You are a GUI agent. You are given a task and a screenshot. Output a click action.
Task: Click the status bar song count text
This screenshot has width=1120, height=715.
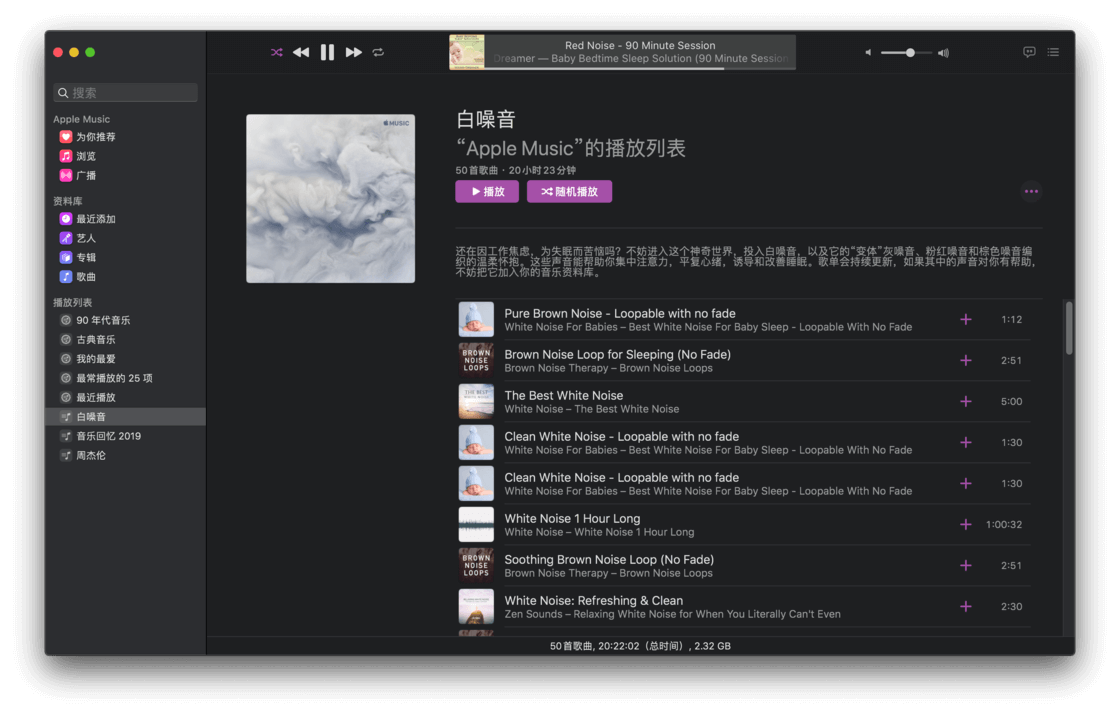pos(640,646)
